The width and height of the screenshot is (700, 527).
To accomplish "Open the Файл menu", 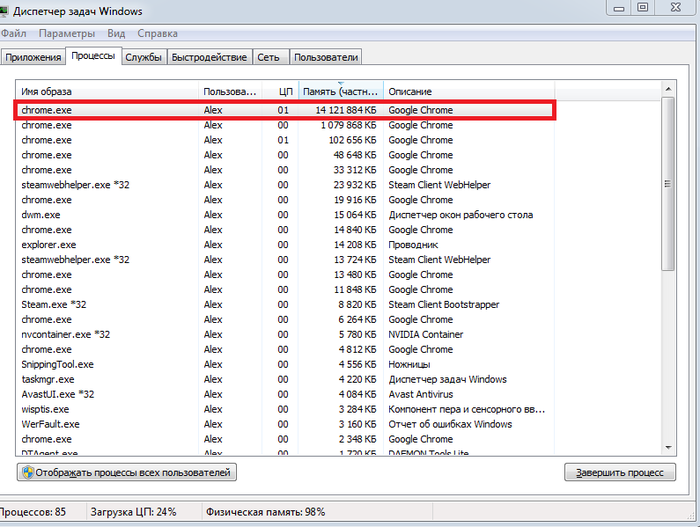I will pos(14,33).
